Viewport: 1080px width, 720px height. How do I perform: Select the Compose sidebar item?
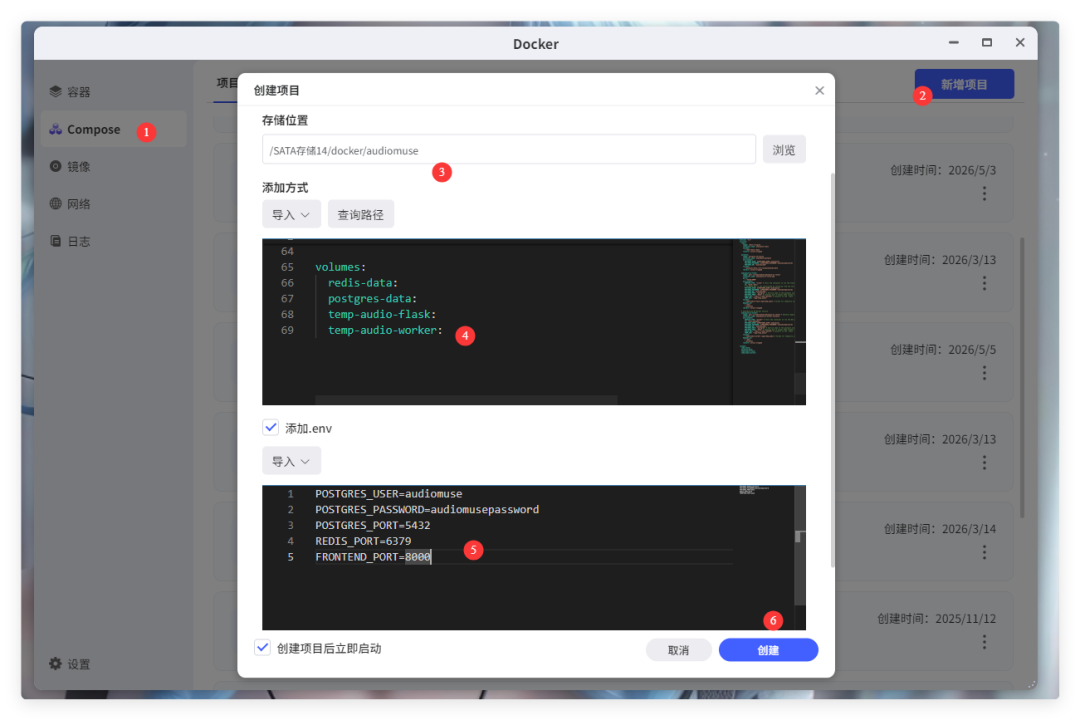click(x=114, y=129)
